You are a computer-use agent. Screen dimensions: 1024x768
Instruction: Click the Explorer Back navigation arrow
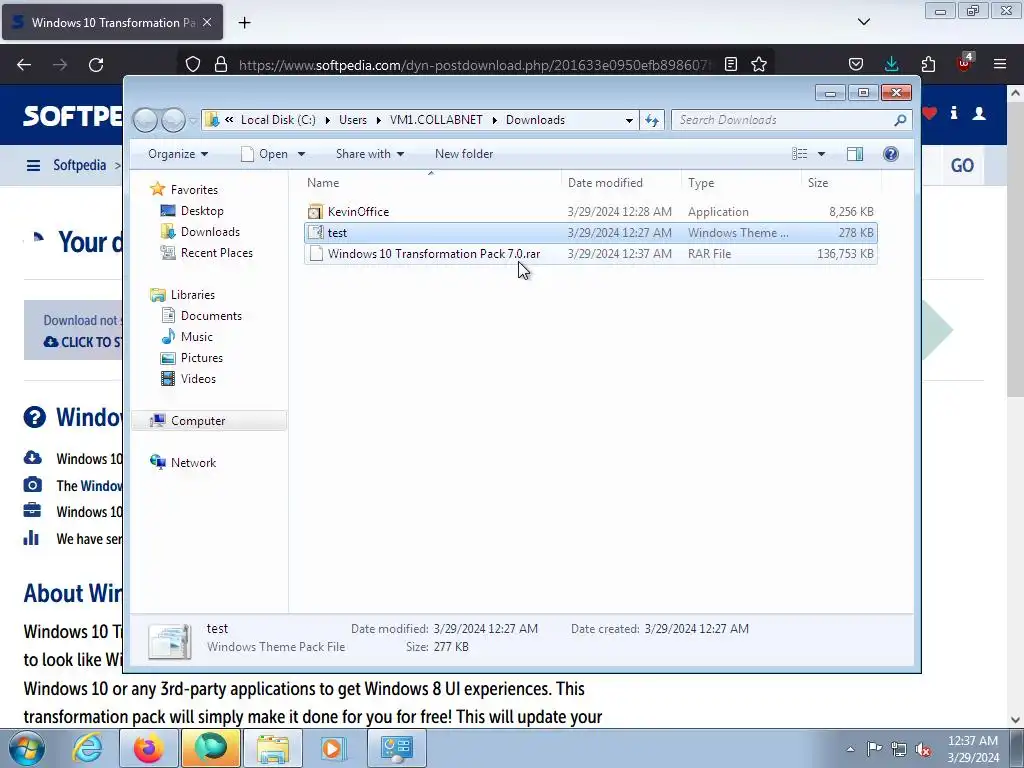coord(146,120)
